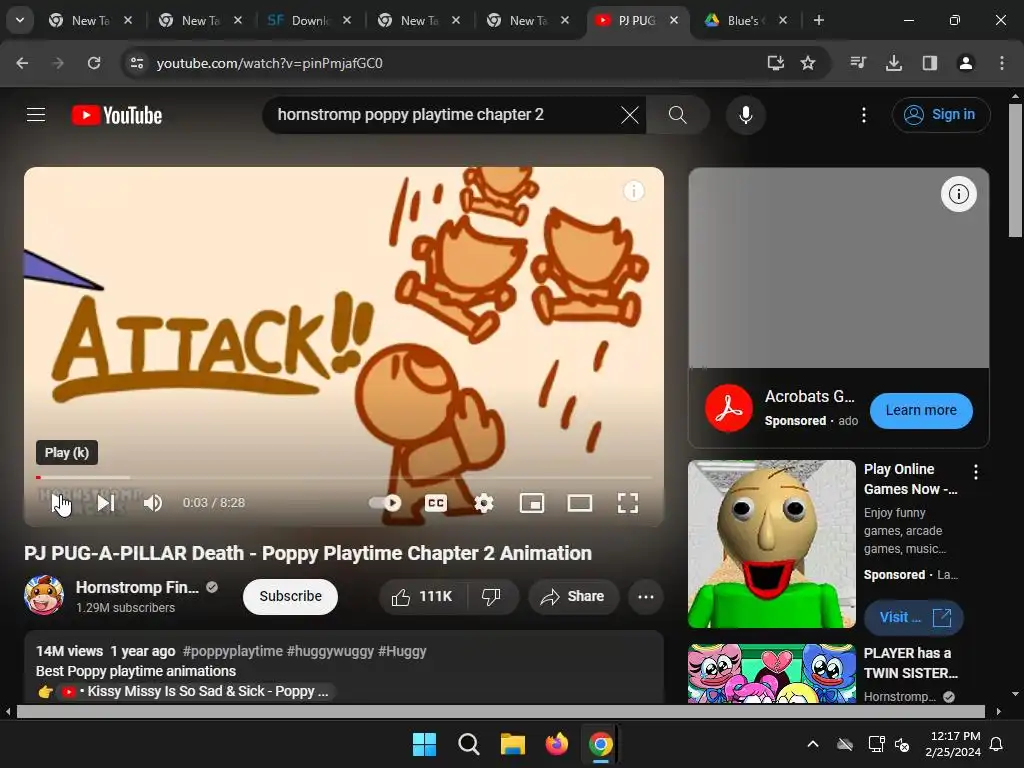Open the YouTube guide hamburger menu
This screenshot has height=768, width=1024.
[36, 115]
